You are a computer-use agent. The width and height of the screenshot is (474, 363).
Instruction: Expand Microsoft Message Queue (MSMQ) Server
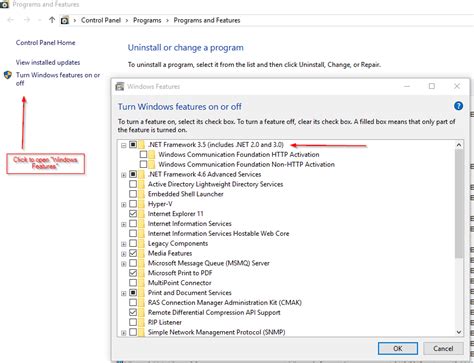tap(124, 264)
